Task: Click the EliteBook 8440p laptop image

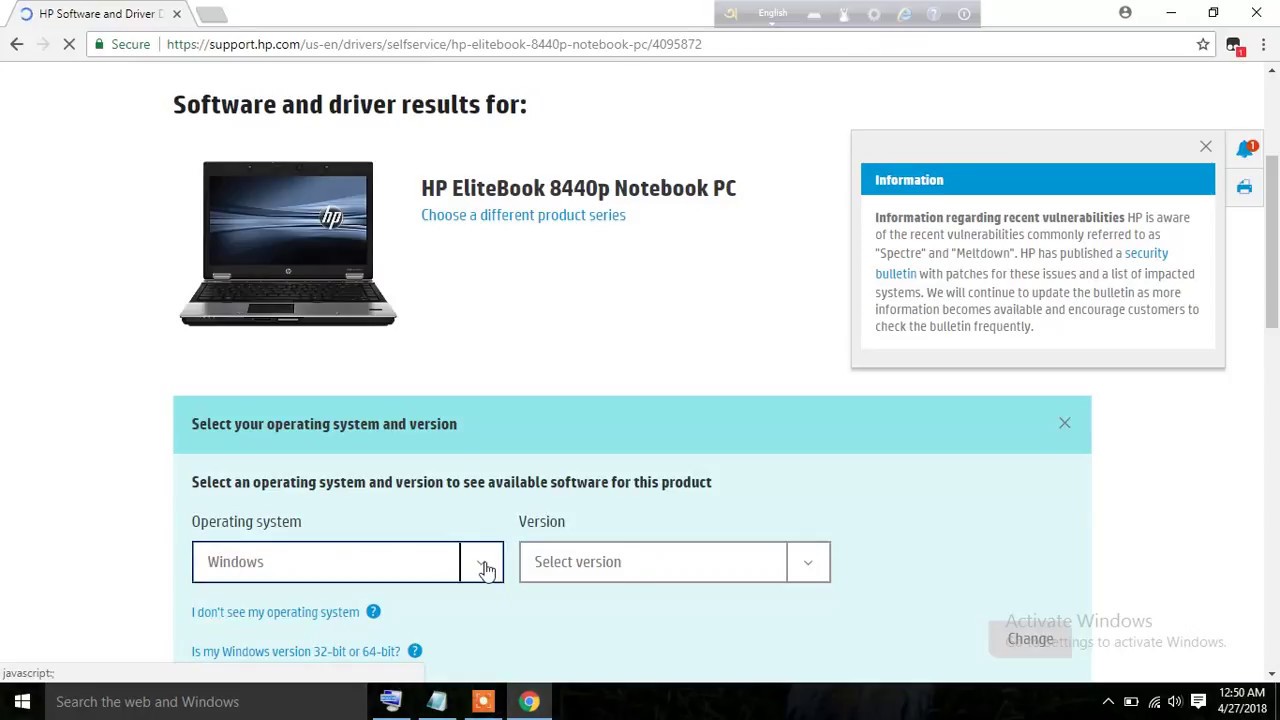Action: click(288, 244)
